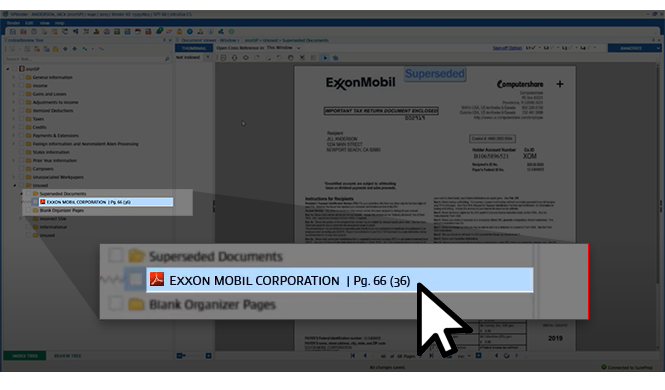Image resolution: width=665 pixels, height=390 pixels.
Task: Click the save icon in main toolbar
Action: tap(13, 32)
